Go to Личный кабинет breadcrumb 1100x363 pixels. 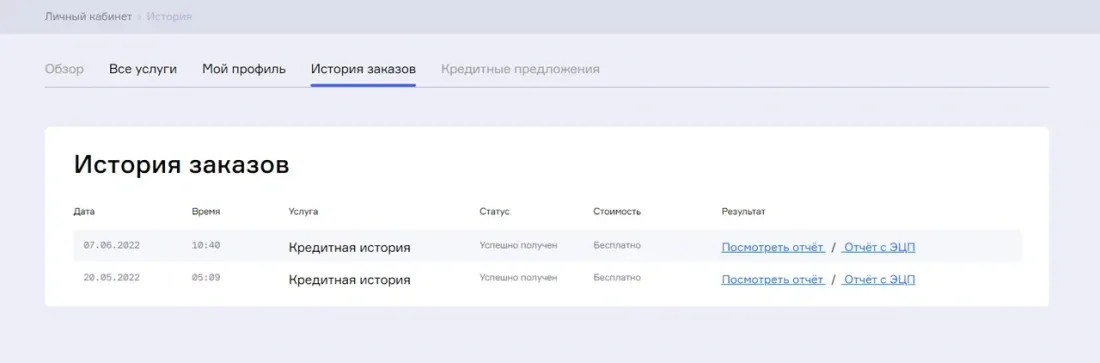(88, 16)
